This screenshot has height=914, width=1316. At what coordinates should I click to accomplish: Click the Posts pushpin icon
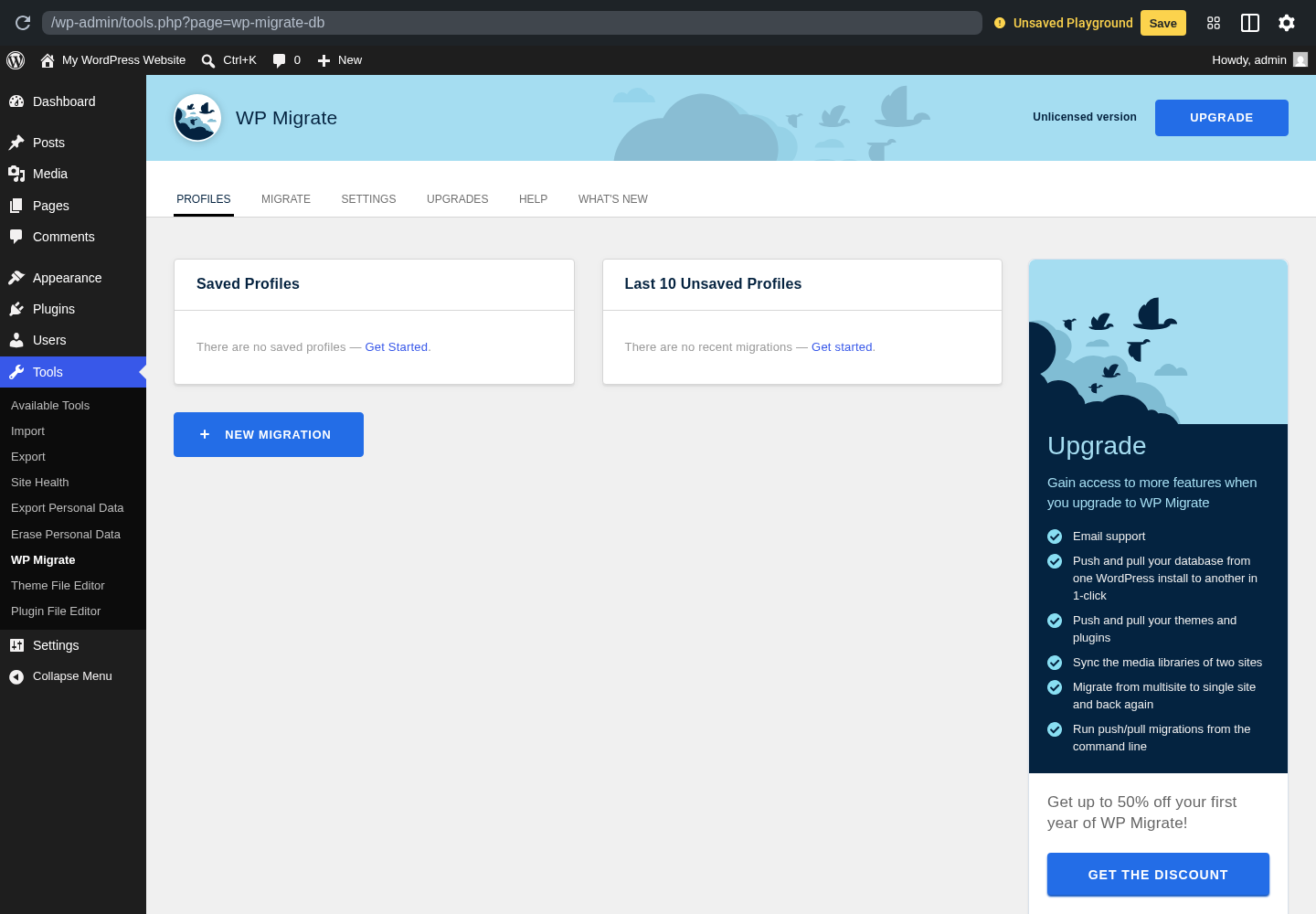[16, 143]
